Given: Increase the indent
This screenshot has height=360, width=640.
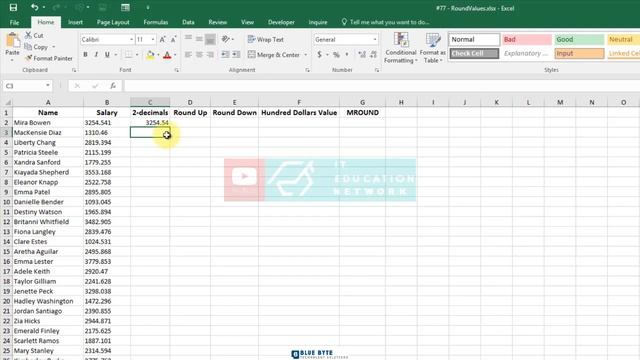Looking at the screenshot, I should pyautogui.click(x=236, y=55).
